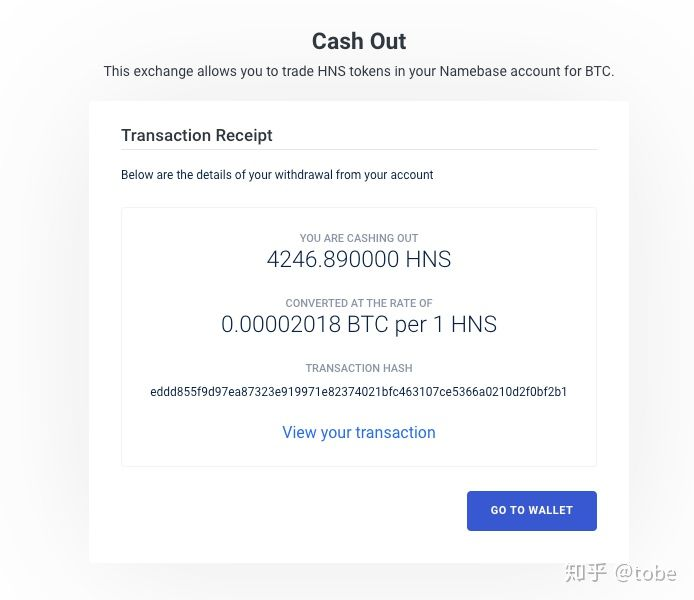Click the CONVERTED AT THE RATE OF label
Image resolution: width=694 pixels, height=600 pixels.
point(358,303)
